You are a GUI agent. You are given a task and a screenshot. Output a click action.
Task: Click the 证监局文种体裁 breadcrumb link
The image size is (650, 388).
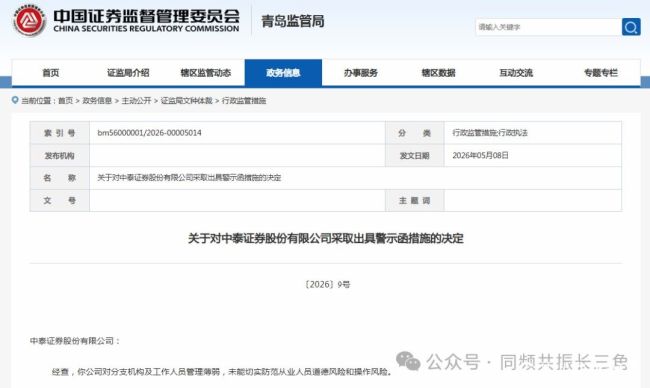pyautogui.click(x=187, y=101)
